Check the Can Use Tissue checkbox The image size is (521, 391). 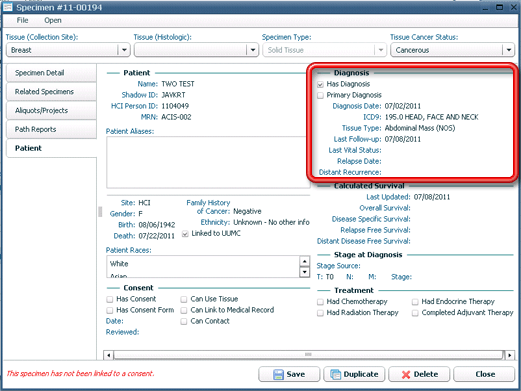(x=184, y=299)
